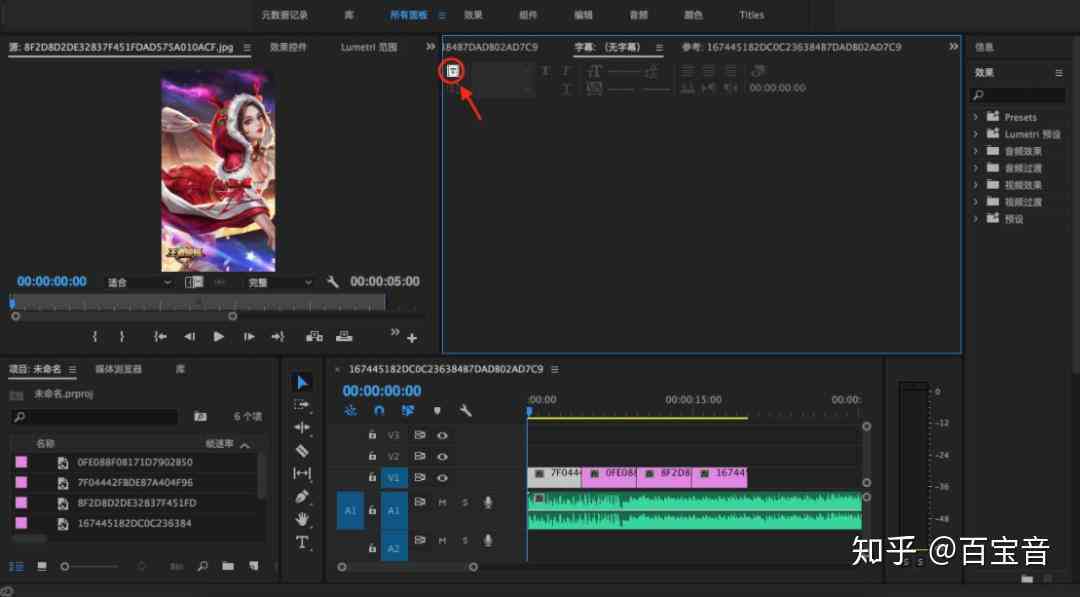The height and width of the screenshot is (597, 1080).
Task: Open the timeline display settings wrench
Action: tap(466, 410)
